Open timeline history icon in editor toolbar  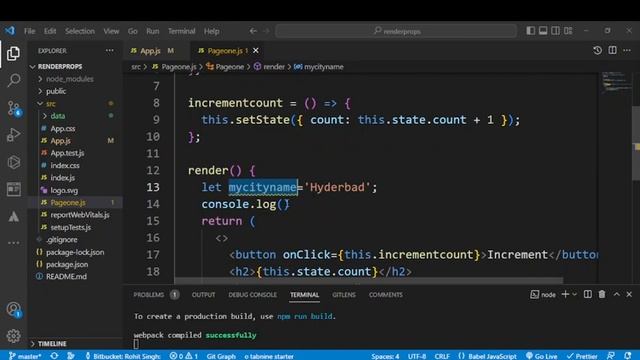(598, 50)
